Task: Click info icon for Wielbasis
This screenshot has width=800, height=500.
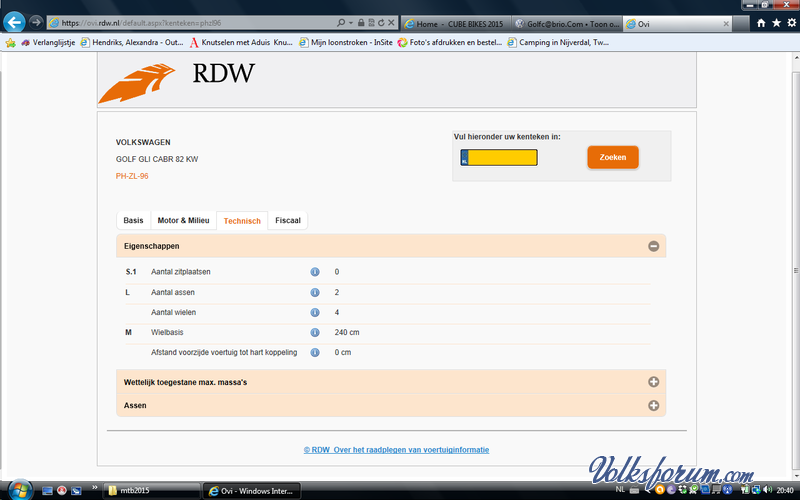Action: [x=315, y=333]
